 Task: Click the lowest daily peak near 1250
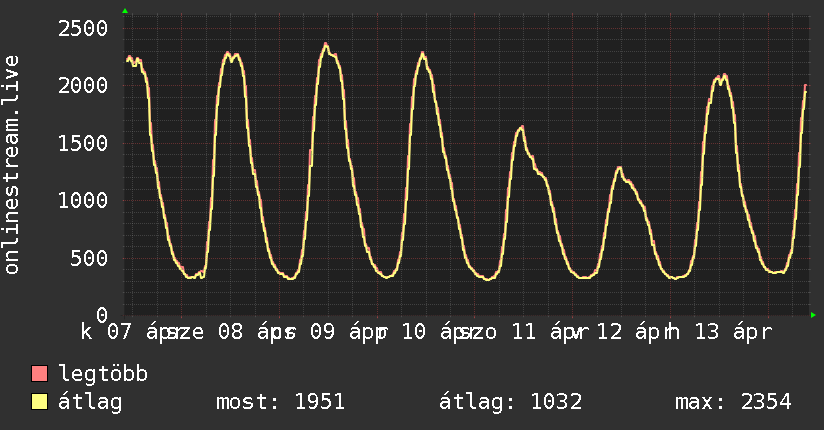pyautogui.click(x=620, y=168)
